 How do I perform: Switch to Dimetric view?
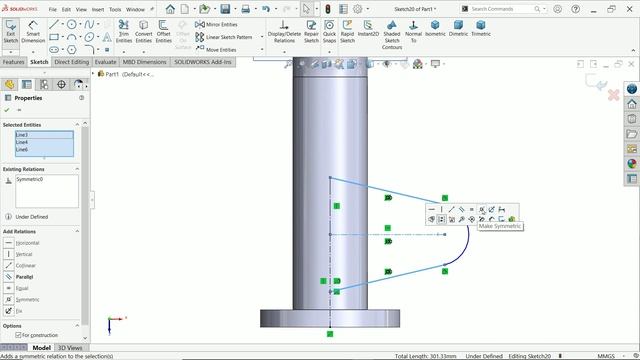pos(458,29)
